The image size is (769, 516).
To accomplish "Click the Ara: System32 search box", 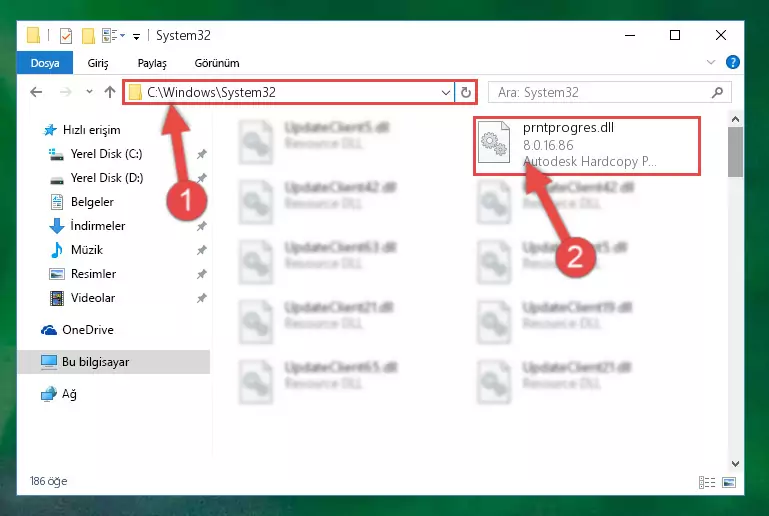I will click(610, 92).
